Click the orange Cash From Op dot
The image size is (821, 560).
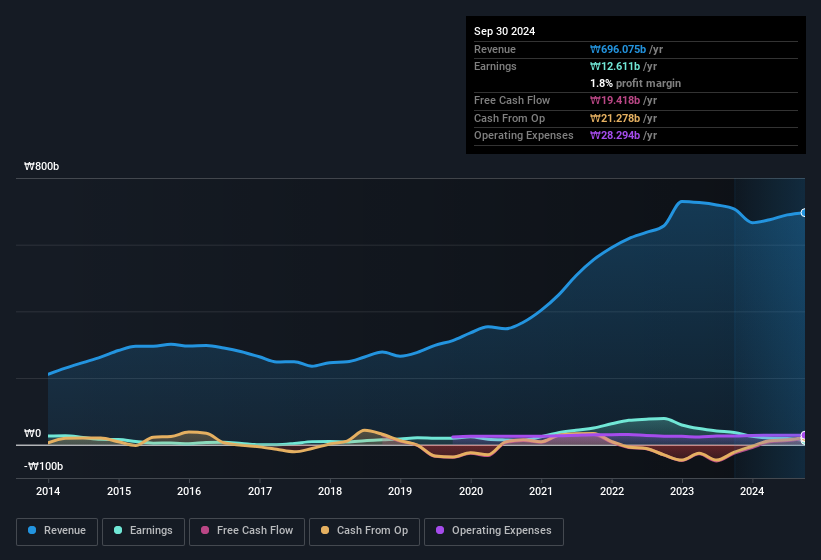pos(325,530)
